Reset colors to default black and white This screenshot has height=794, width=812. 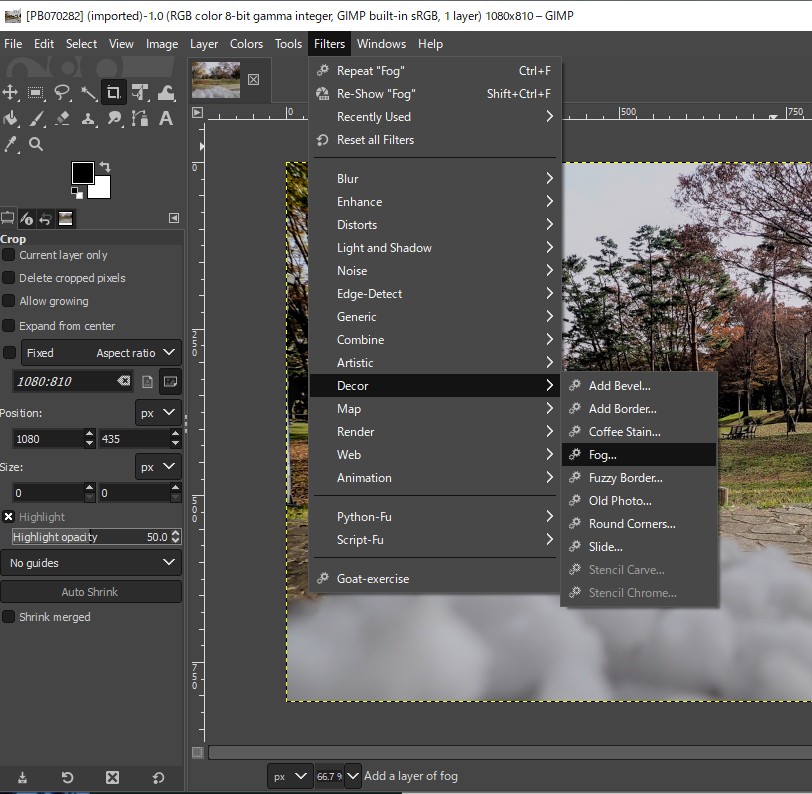pos(77,193)
